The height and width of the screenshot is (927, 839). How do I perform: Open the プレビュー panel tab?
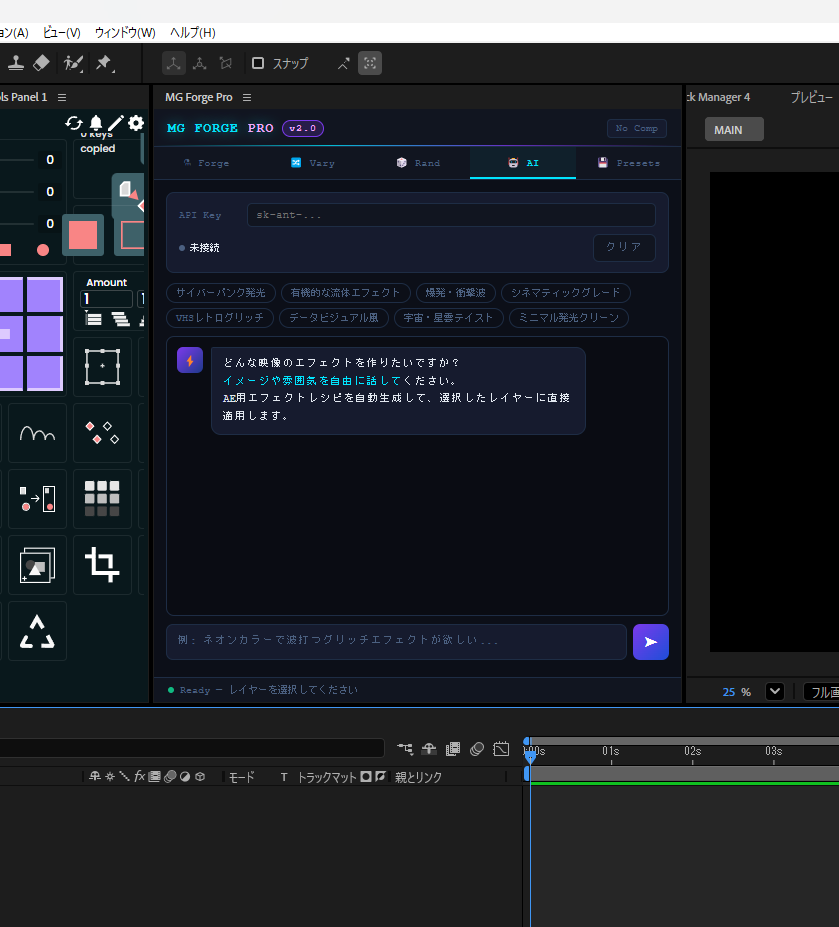coord(811,98)
